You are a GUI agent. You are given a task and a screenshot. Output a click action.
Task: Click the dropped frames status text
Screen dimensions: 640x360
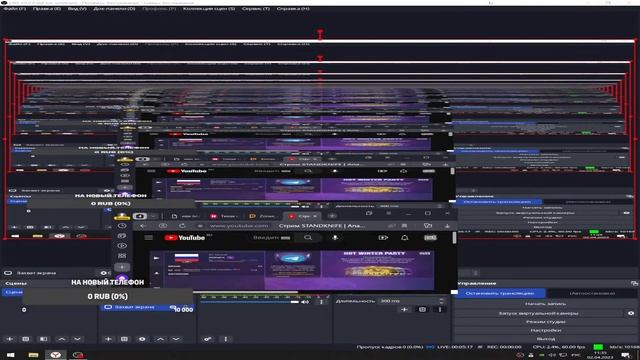click(x=389, y=347)
